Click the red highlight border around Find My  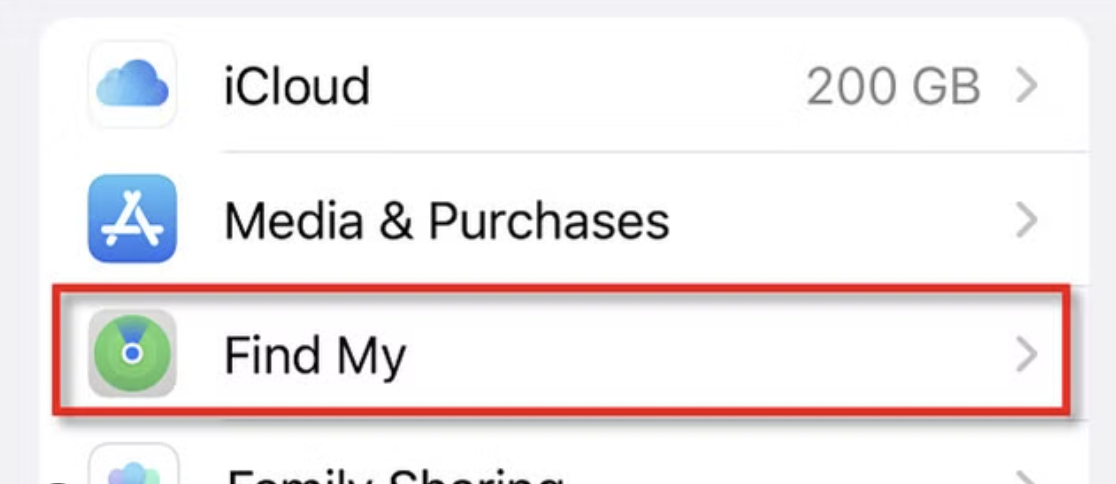pos(560,289)
